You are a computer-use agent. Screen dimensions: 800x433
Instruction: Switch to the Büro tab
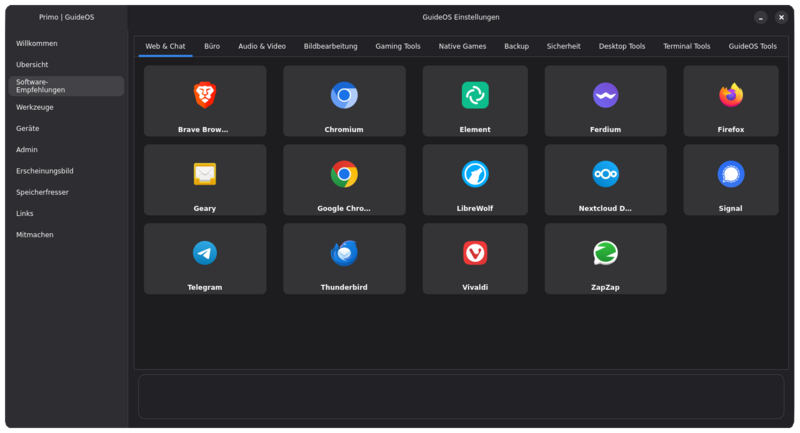coord(212,46)
